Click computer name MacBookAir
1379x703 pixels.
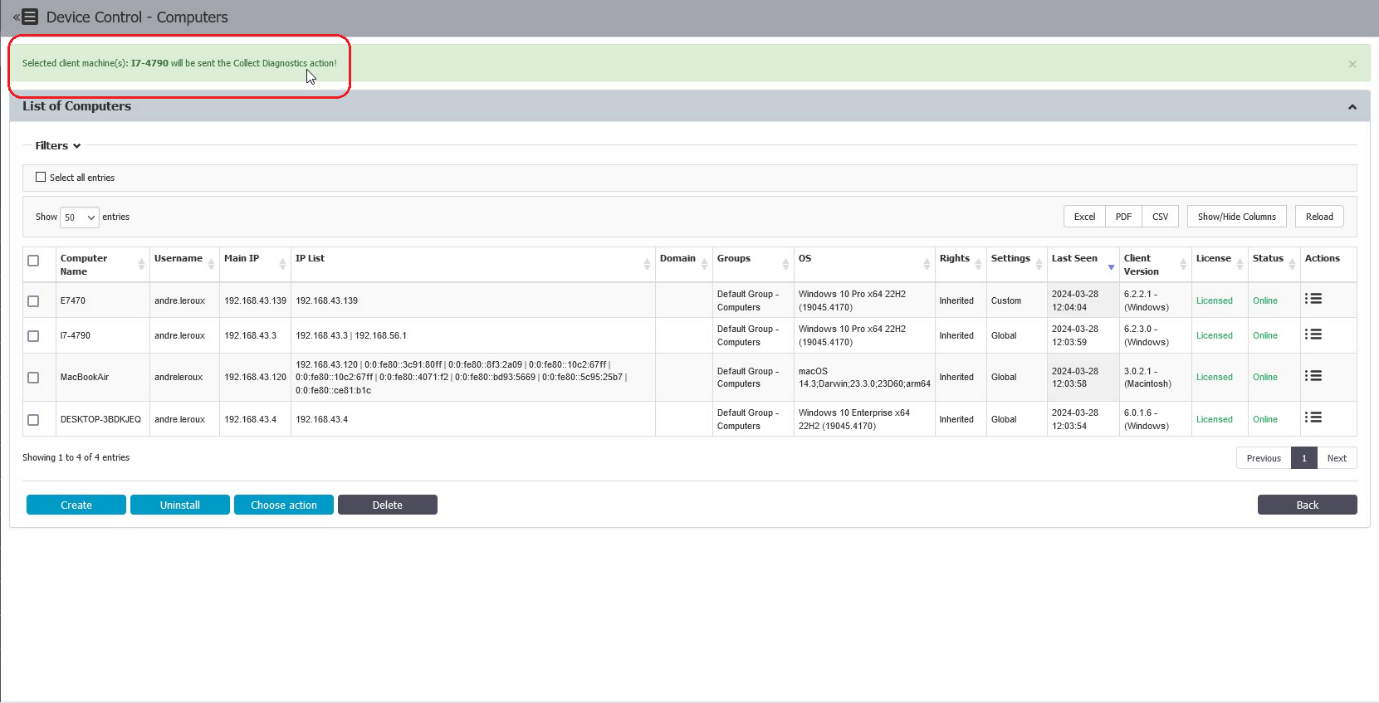tap(84, 377)
